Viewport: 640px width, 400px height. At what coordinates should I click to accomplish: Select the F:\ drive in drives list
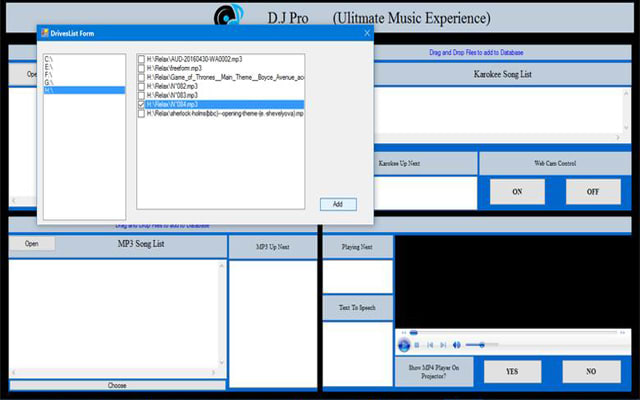tap(84, 75)
